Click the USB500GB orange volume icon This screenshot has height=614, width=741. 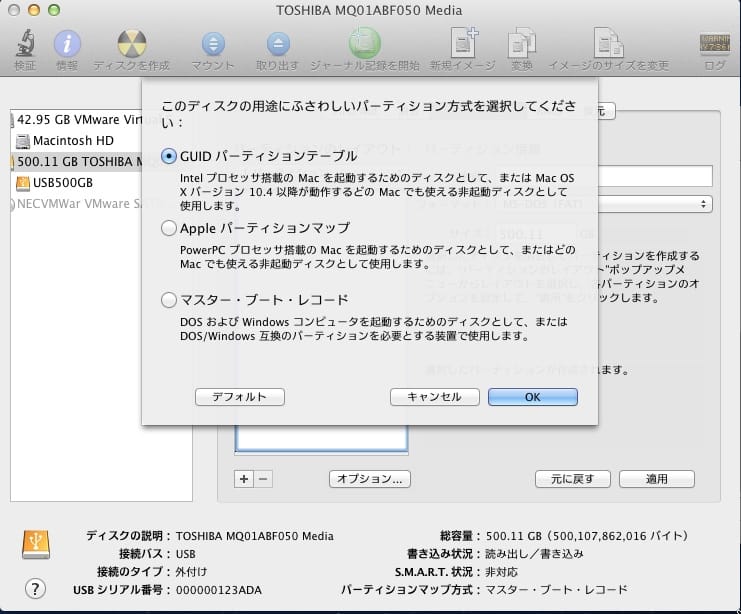click(x=23, y=183)
